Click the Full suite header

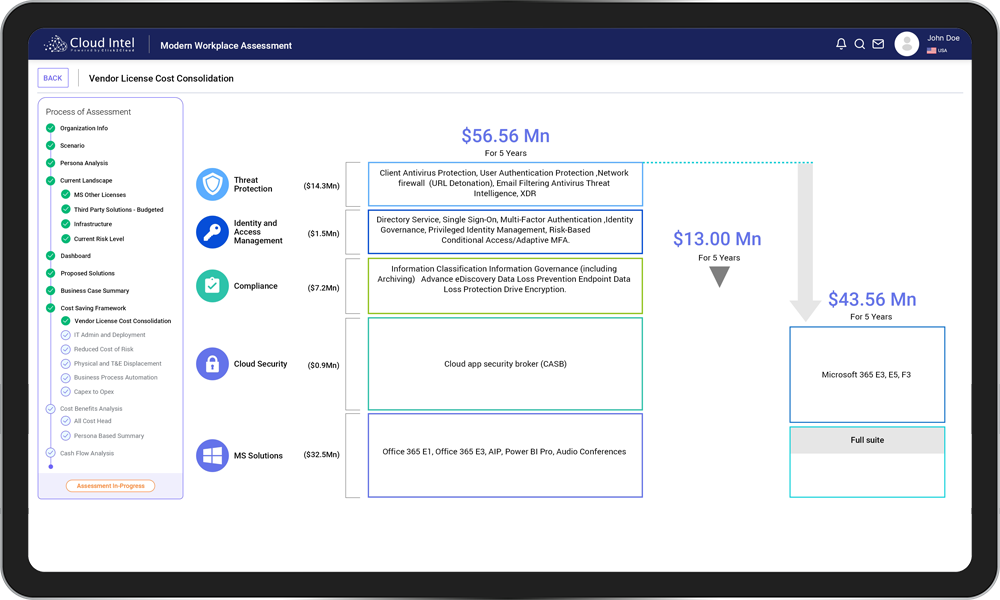867,440
